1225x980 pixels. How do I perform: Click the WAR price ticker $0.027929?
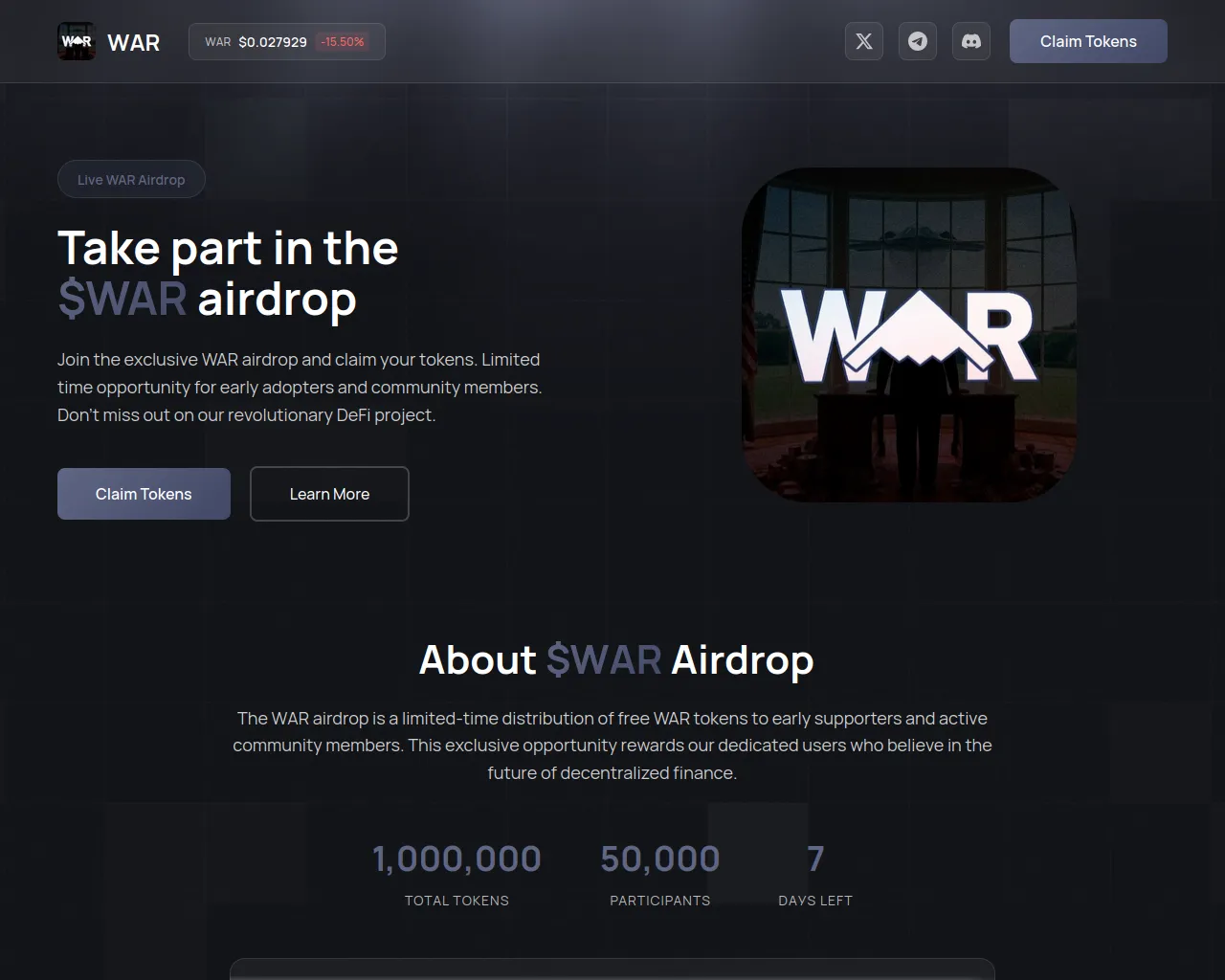[273, 42]
